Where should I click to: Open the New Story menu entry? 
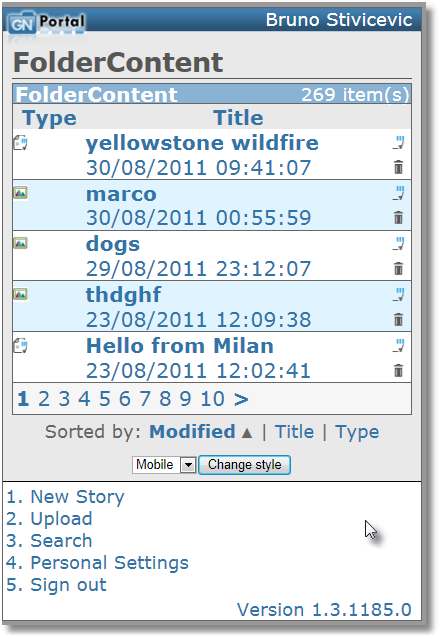click(65, 497)
